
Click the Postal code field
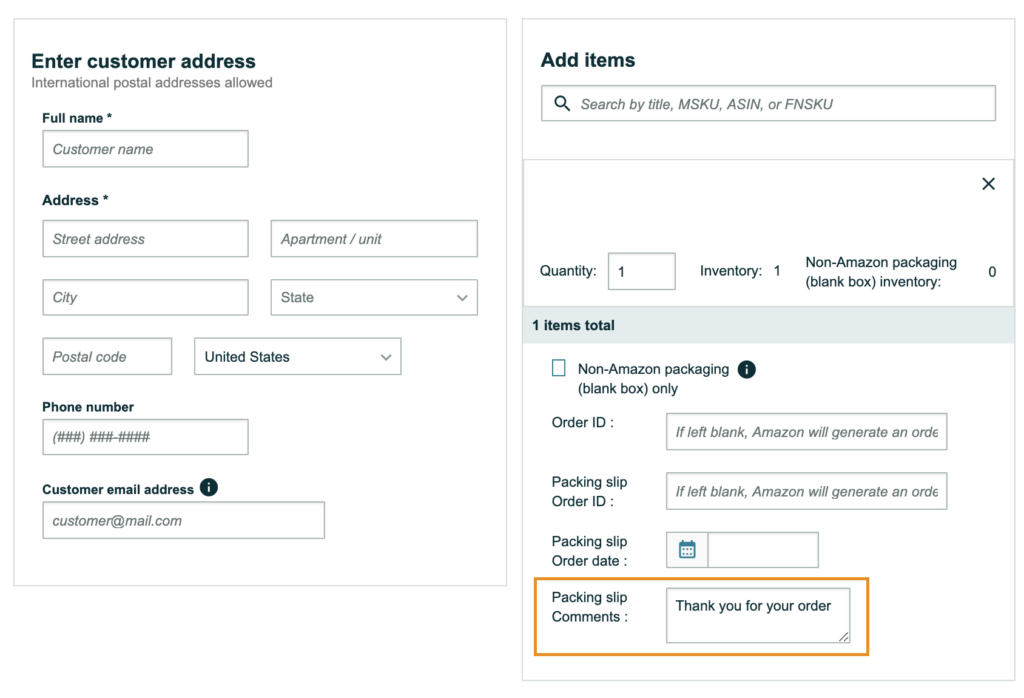pyautogui.click(x=107, y=357)
